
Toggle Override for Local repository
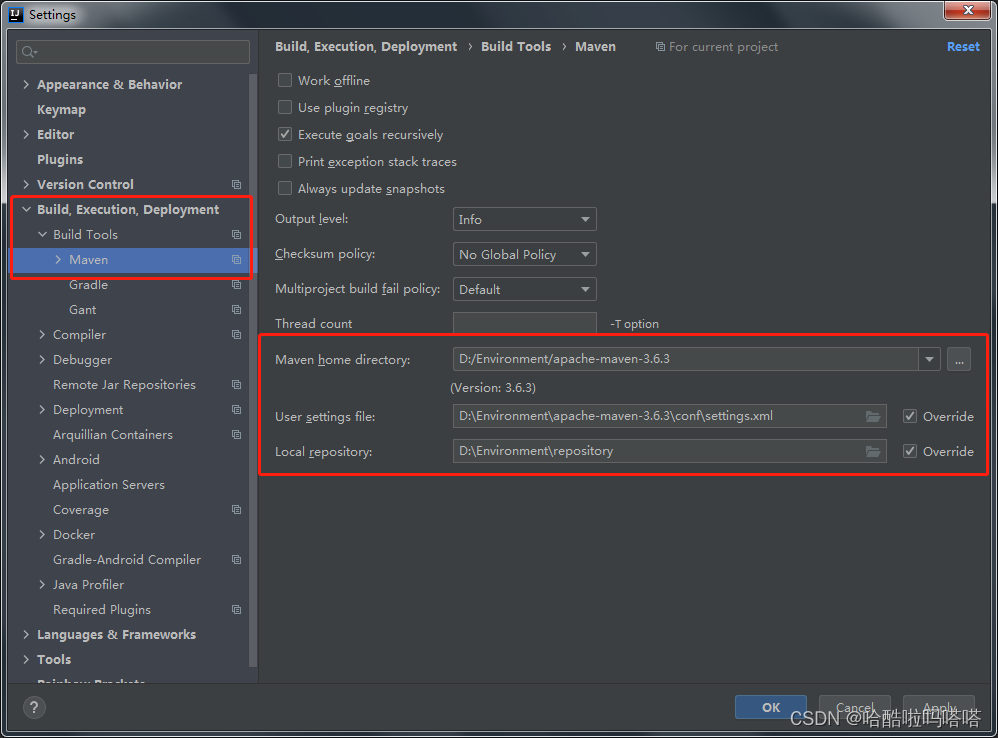(910, 451)
